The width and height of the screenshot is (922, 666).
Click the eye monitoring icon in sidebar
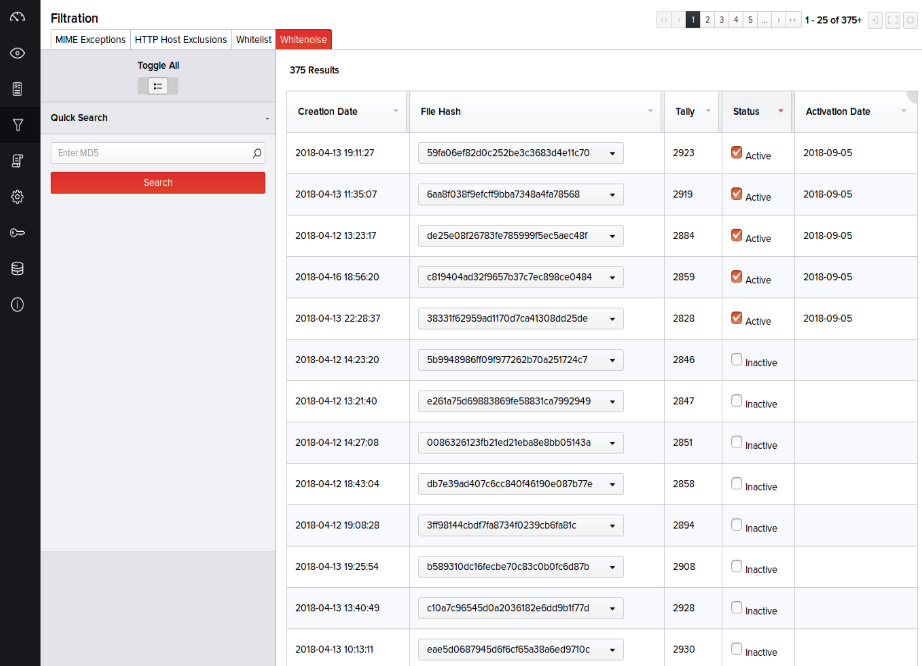coord(17,53)
